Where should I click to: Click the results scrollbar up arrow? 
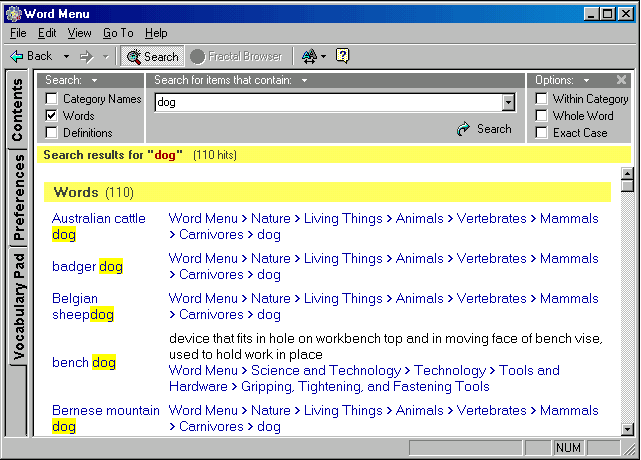click(x=627, y=173)
